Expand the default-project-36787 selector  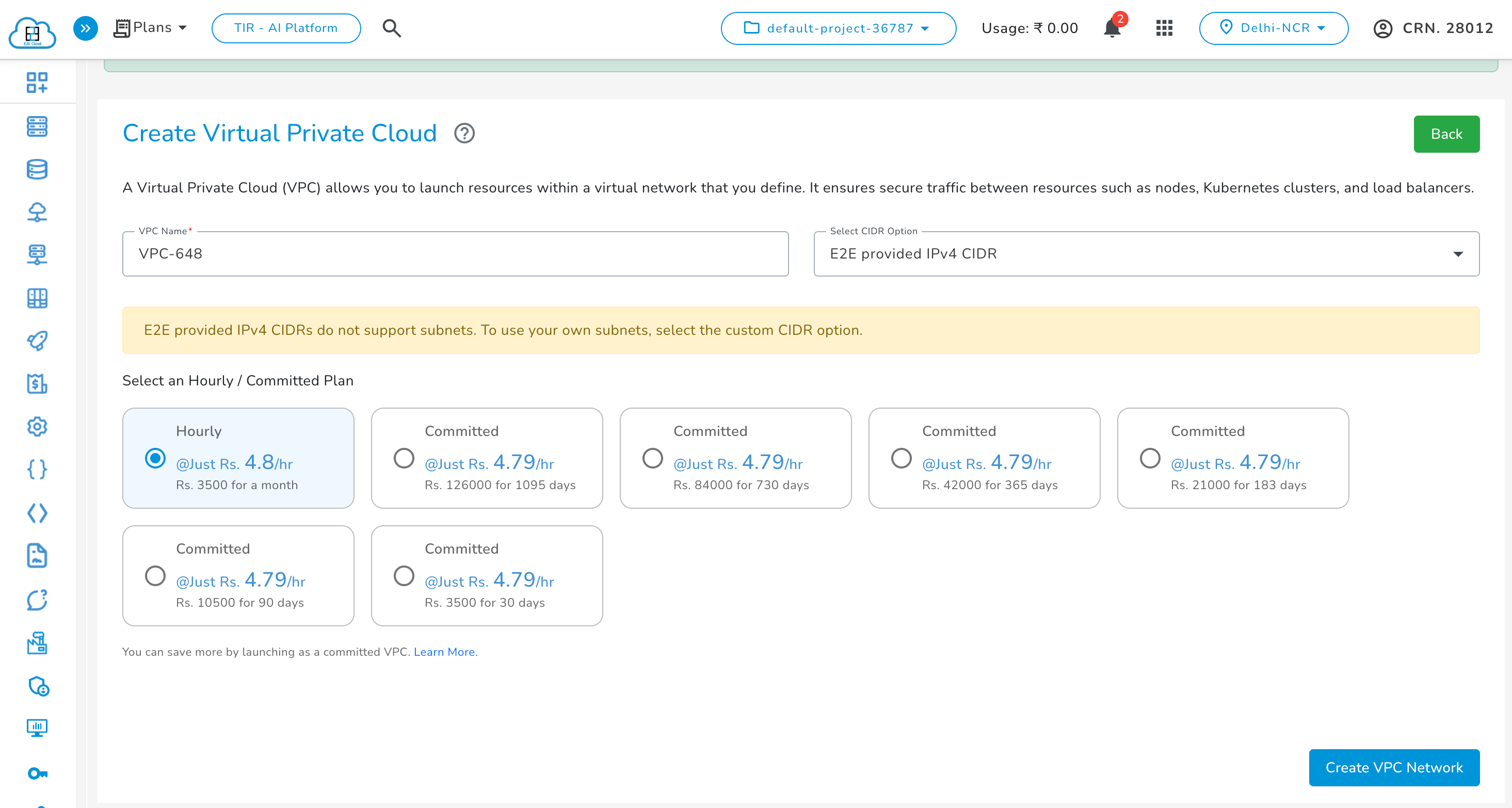coord(838,28)
